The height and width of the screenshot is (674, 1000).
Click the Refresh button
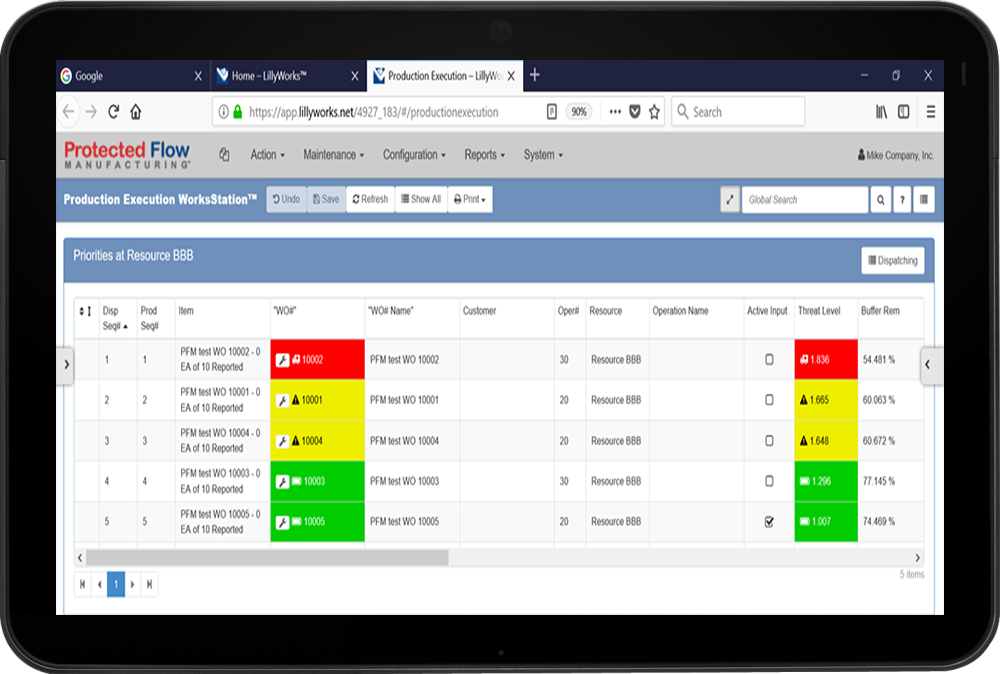click(x=371, y=200)
